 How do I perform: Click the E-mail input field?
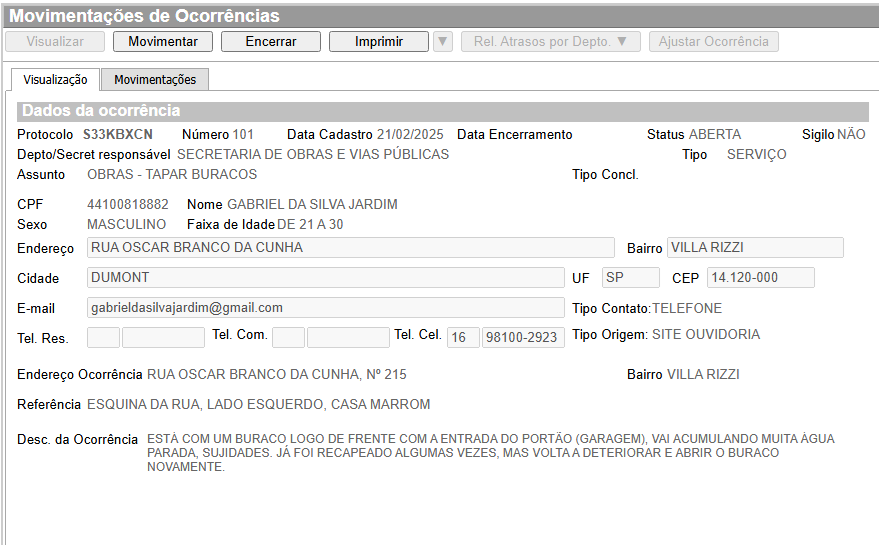[325, 308]
